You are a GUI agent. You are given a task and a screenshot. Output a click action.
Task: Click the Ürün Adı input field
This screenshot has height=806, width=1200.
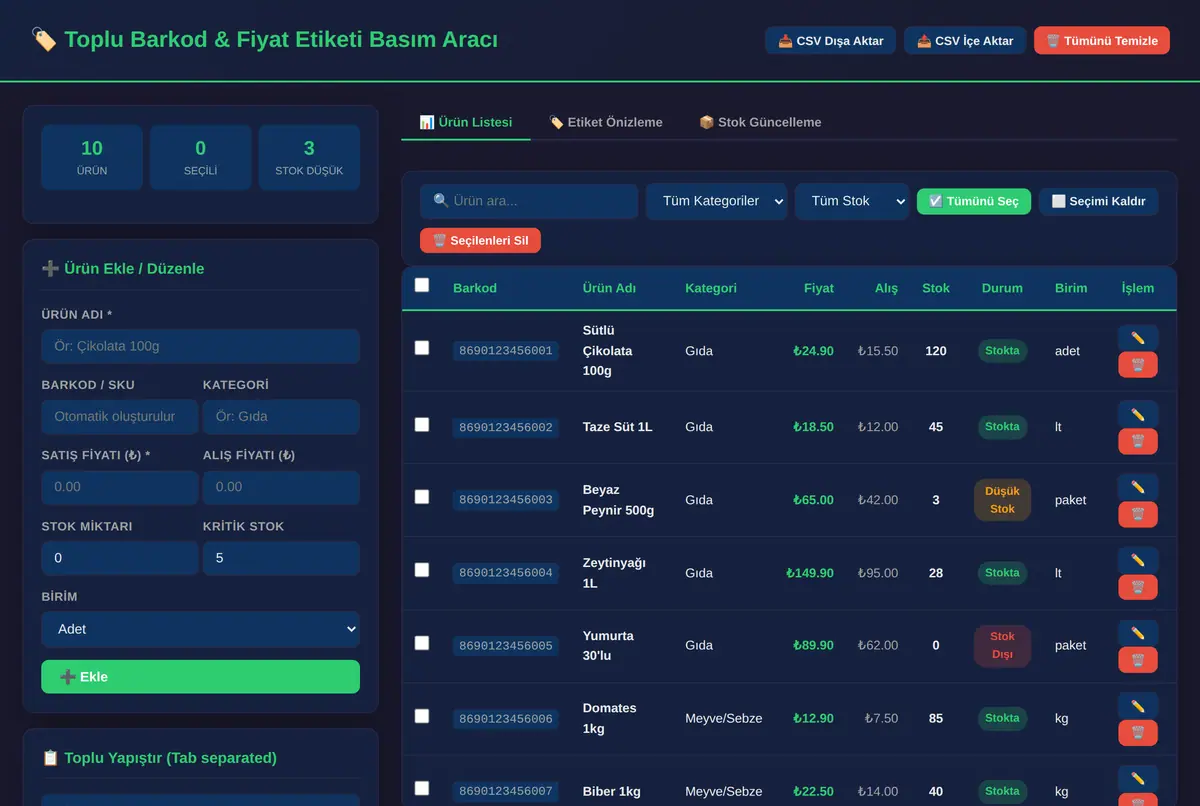(200, 346)
